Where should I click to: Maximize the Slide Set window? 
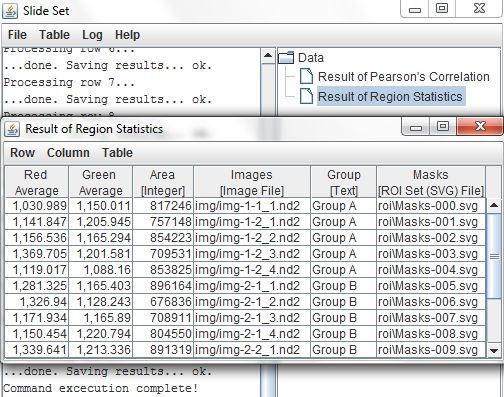pyautogui.click(x=442, y=9)
